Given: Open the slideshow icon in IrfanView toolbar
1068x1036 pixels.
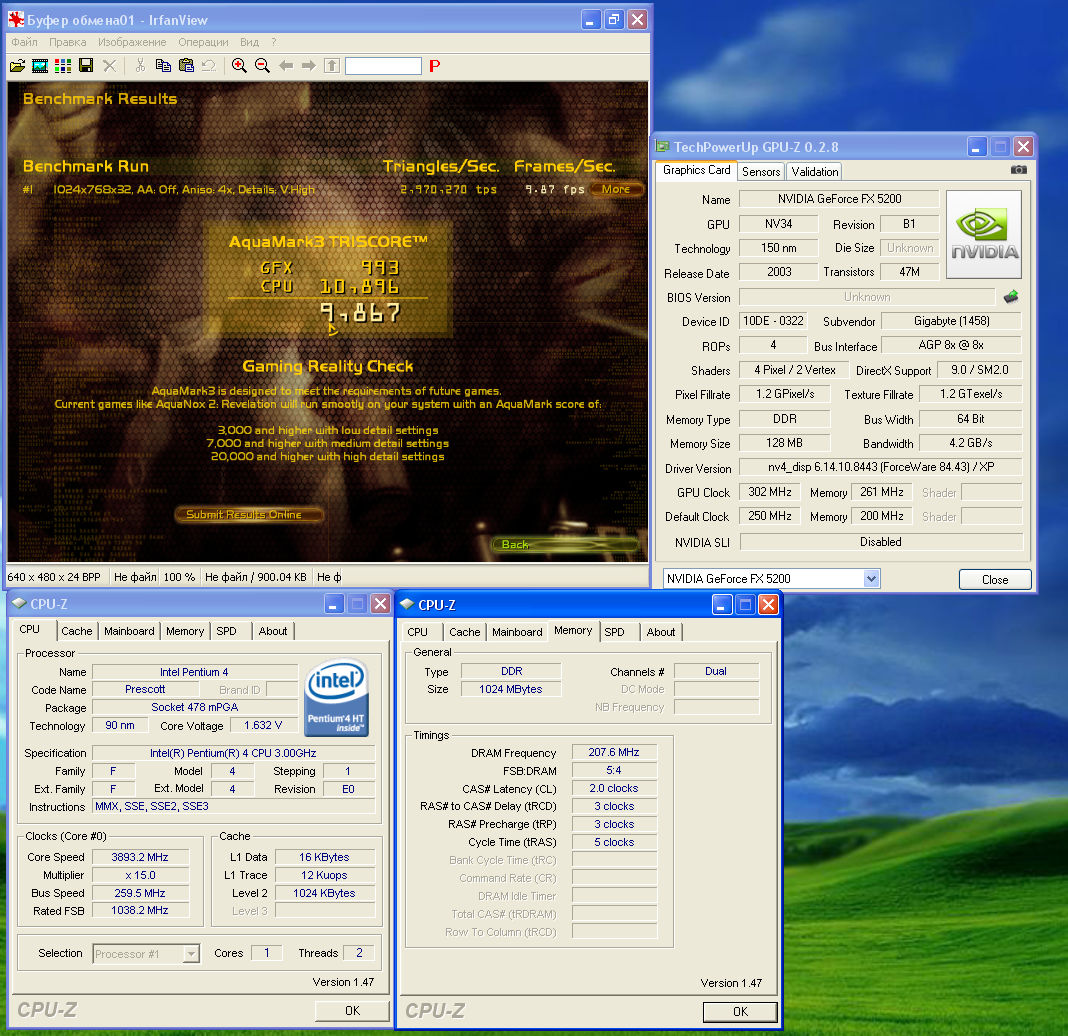Looking at the screenshot, I should pos(40,65).
